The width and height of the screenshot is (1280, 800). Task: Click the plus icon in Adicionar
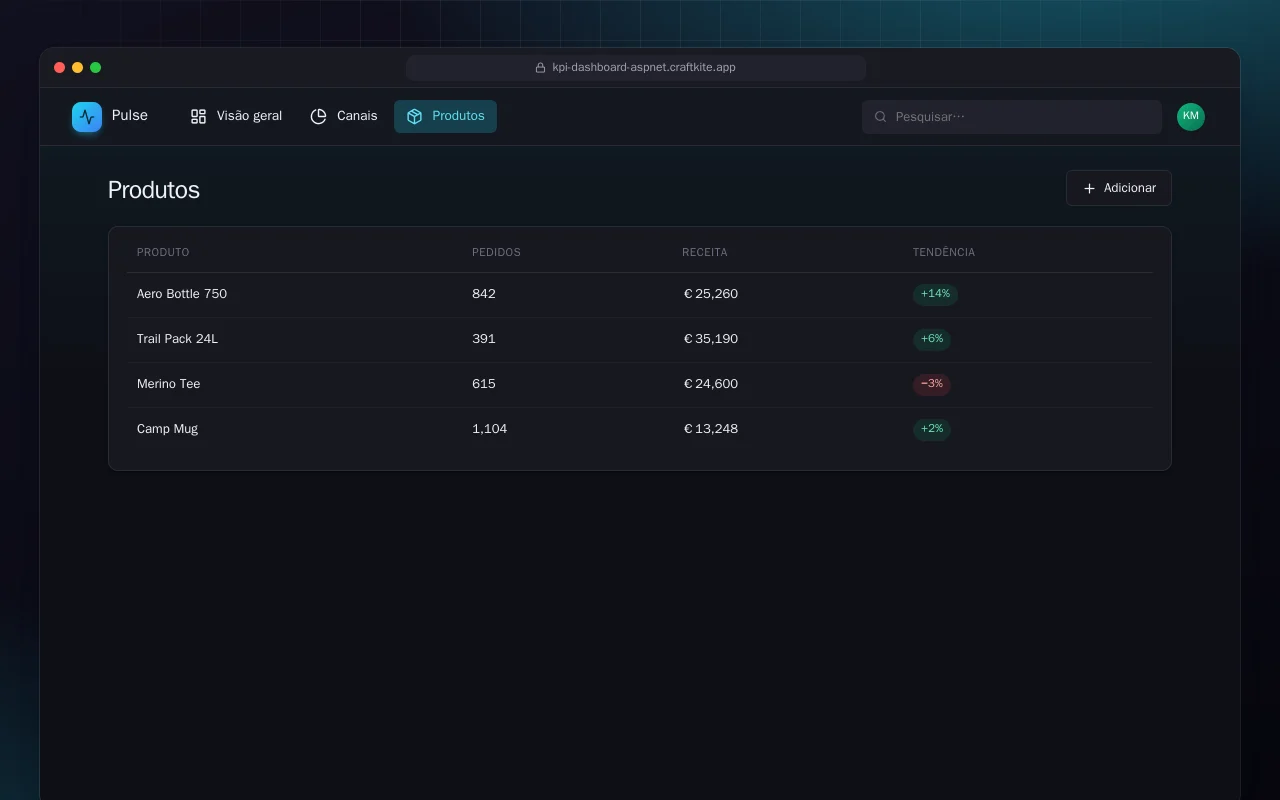pos(1089,188)
